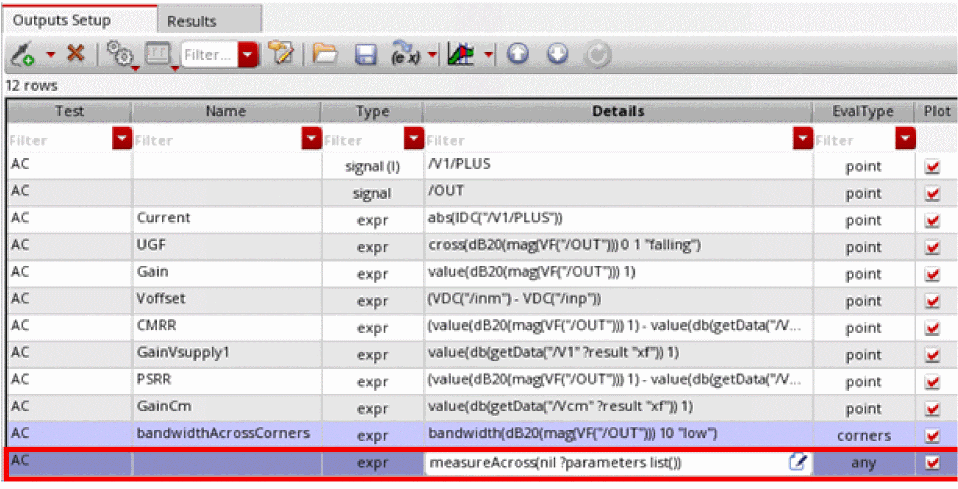Click the 'signal (I)' type cell
Image resolution: width=958 pixels, height=489 pixels.
372,166
